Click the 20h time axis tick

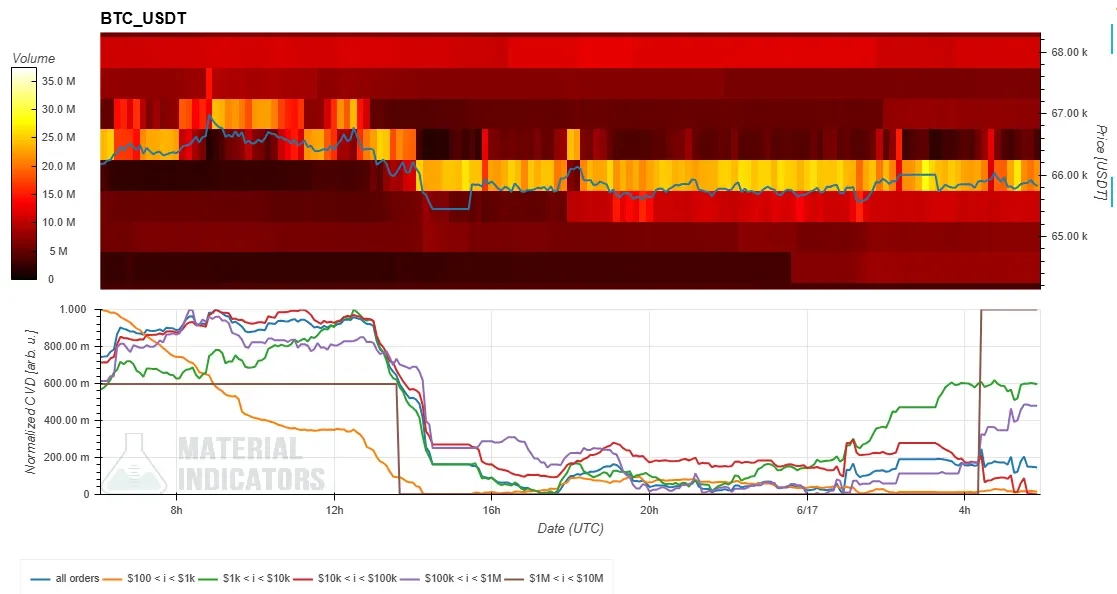[x=649, y=510]
